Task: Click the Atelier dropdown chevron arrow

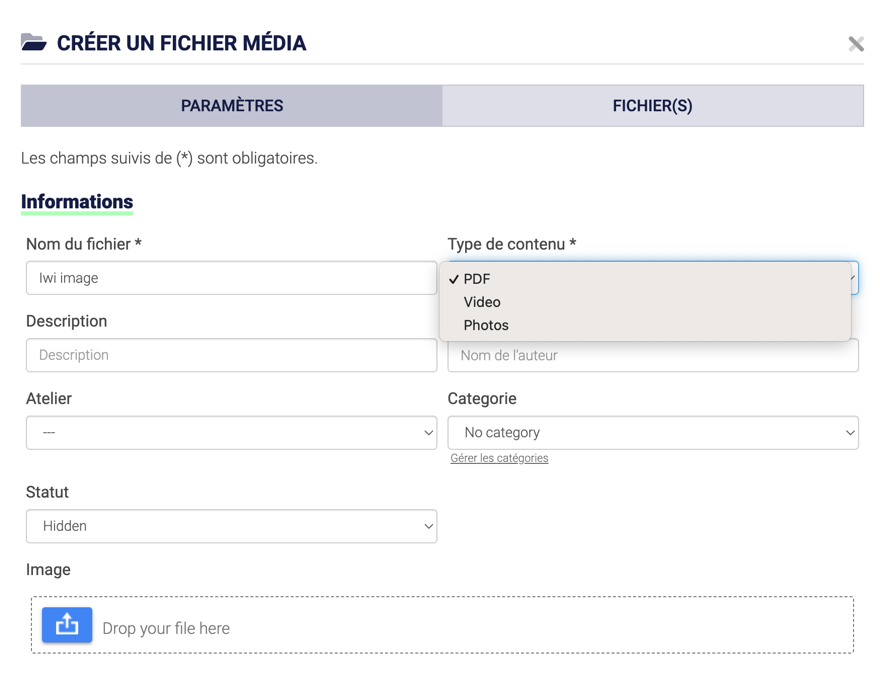Action: pyautogui.click(x=428, y=433)
